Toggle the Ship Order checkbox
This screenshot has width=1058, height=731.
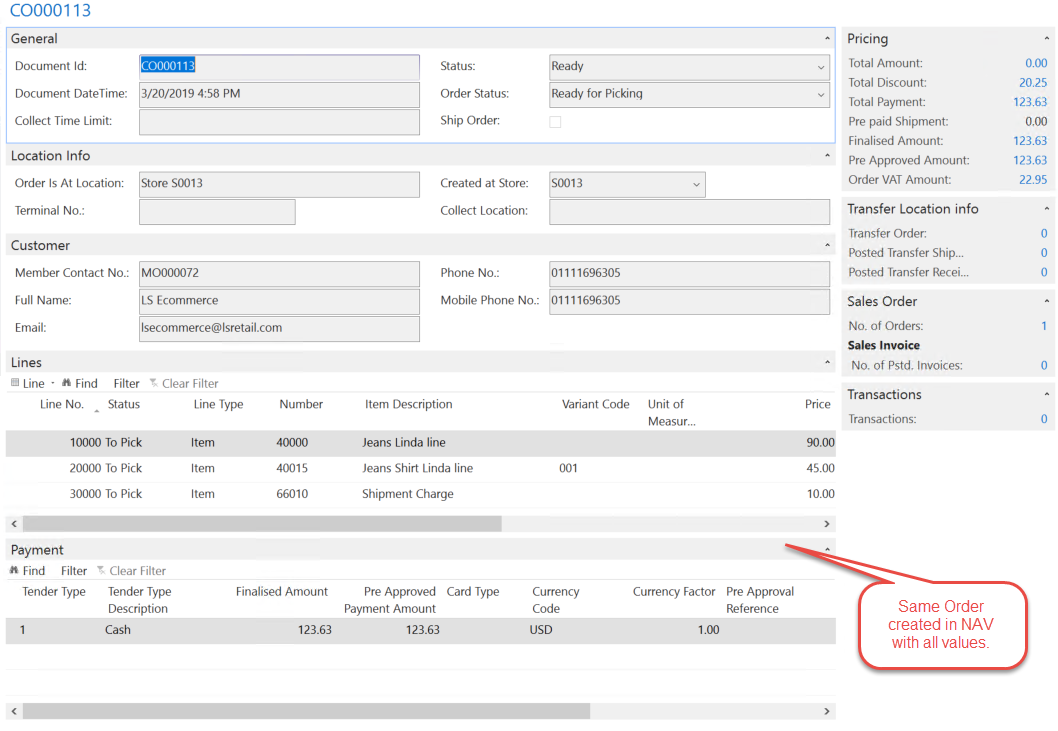click(x=555, y=122)
